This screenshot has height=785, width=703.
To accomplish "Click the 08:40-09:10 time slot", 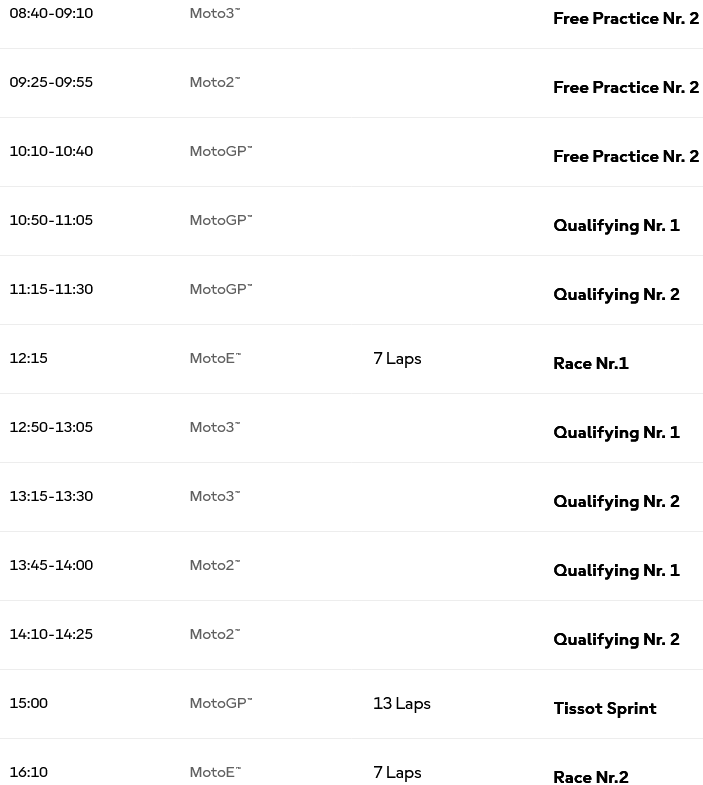I will (51, 14).
